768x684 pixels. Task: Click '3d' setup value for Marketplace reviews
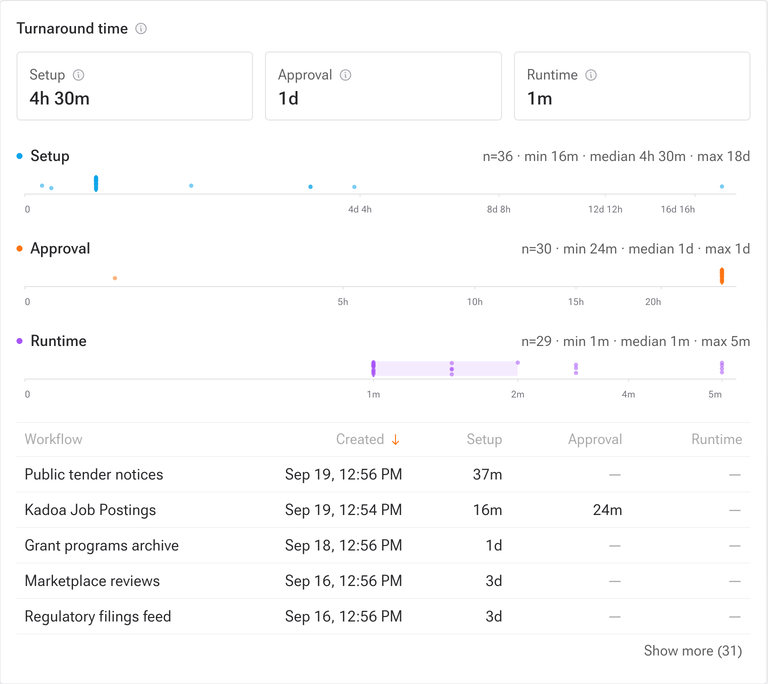[494, 581]
